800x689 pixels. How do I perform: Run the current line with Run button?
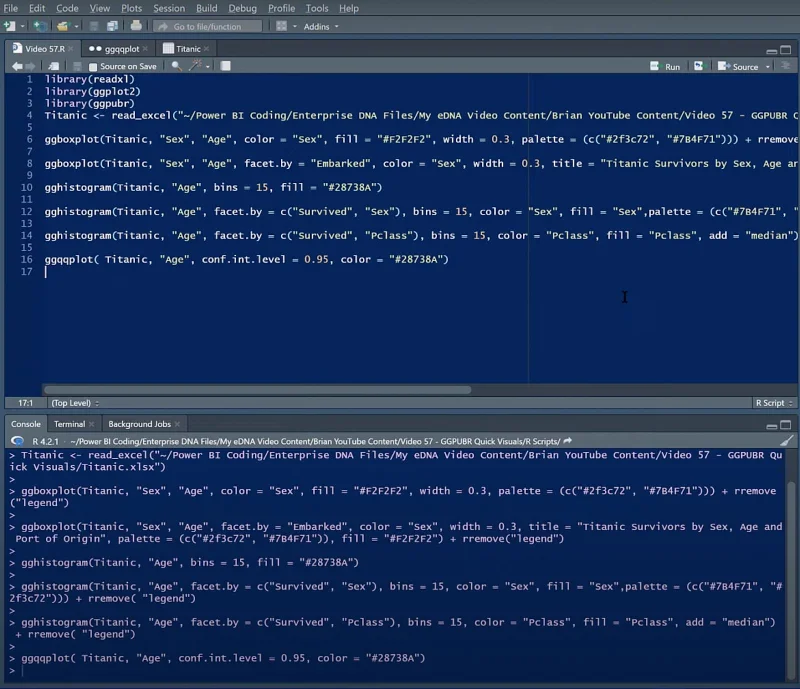coord(665,66)
